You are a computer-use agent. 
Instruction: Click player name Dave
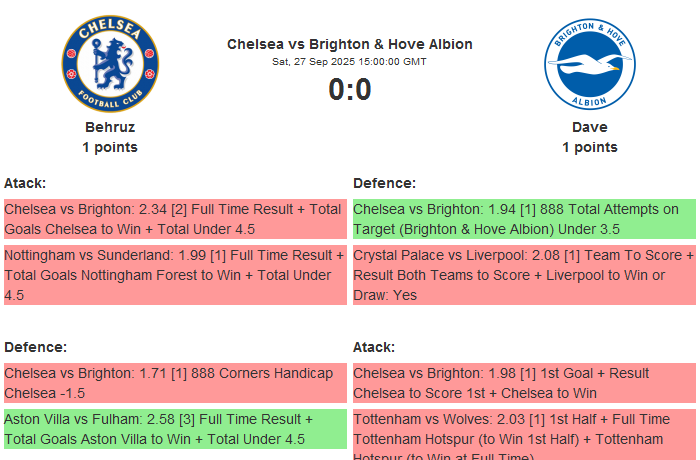(x=589, y=127)
